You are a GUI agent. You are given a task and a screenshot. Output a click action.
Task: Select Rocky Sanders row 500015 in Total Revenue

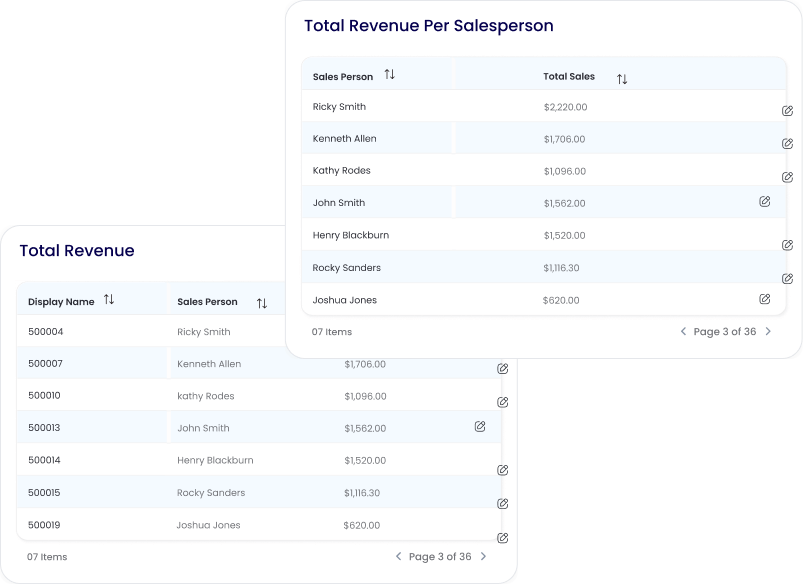tap(211, 492)
